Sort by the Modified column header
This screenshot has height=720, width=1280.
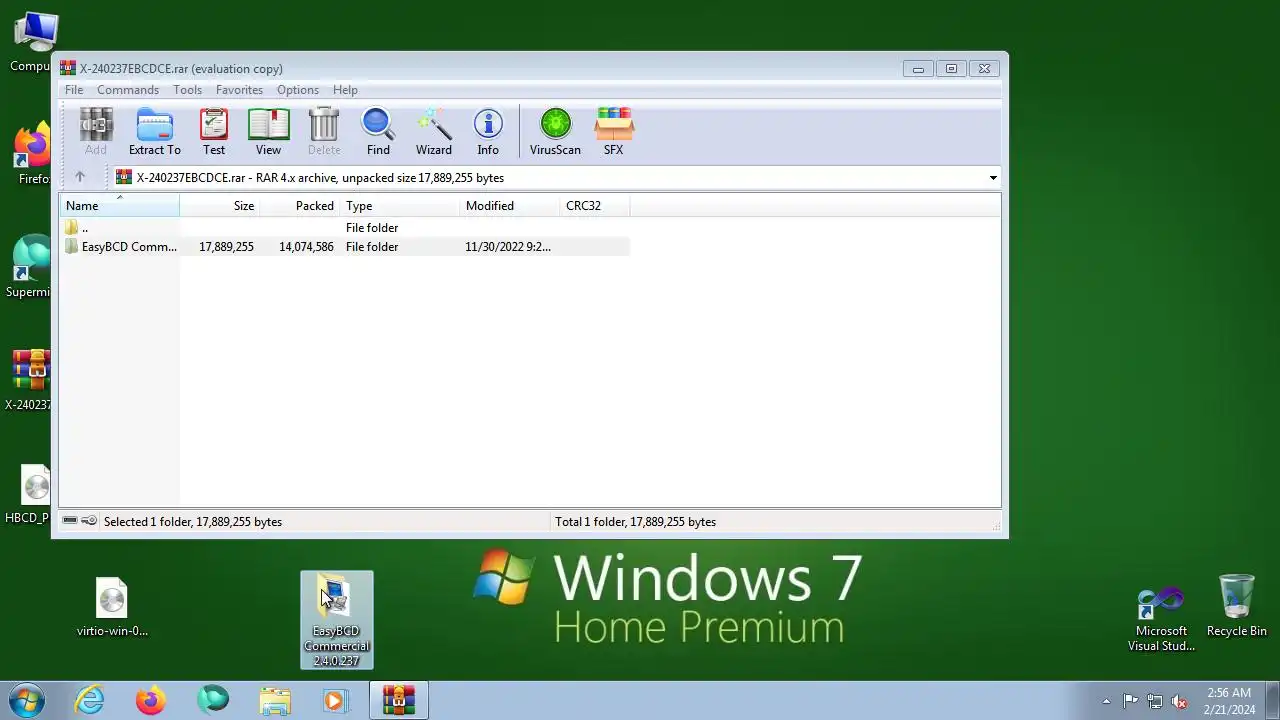pyautogui.click(x=510, y=205)
